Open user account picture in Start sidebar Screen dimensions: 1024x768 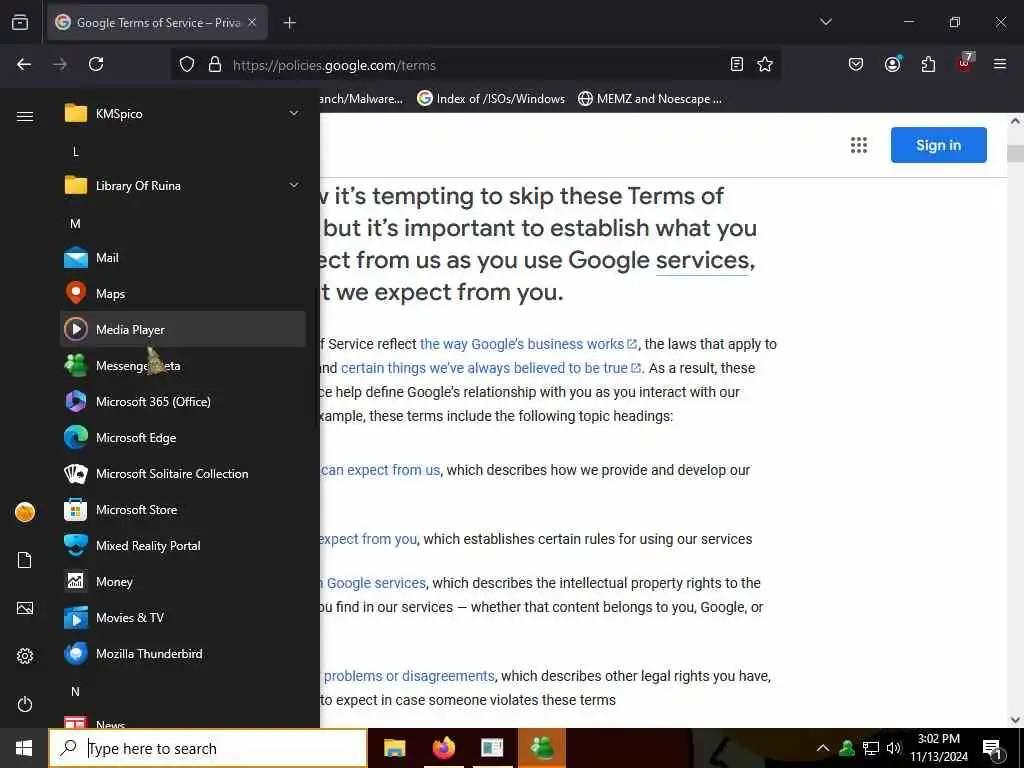[x=25, y=512]
